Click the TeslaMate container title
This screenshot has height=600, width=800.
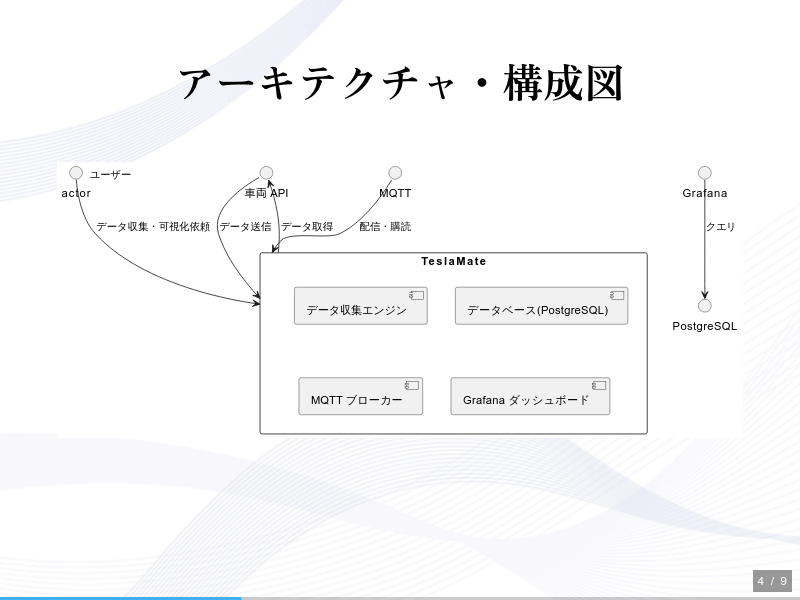[454, 261]
